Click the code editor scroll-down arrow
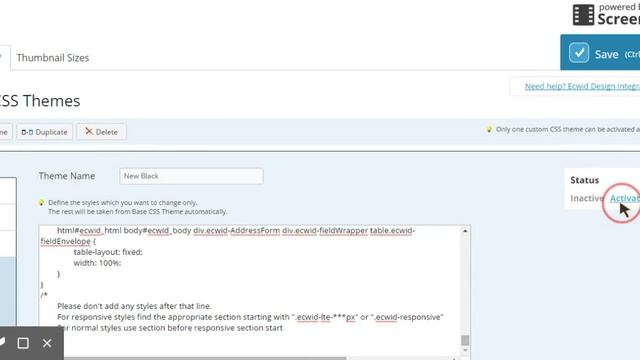This screenshot has height=360, width=640. (465, 350)
